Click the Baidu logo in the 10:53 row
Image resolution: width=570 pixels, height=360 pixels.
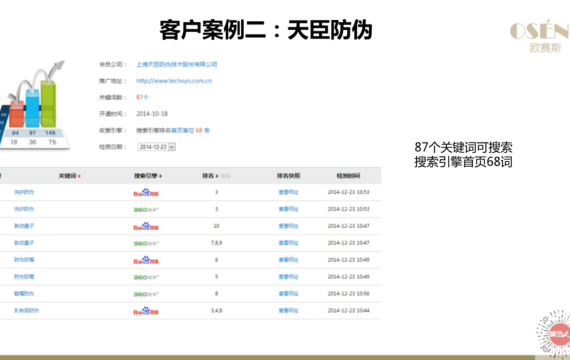(146, 192)
